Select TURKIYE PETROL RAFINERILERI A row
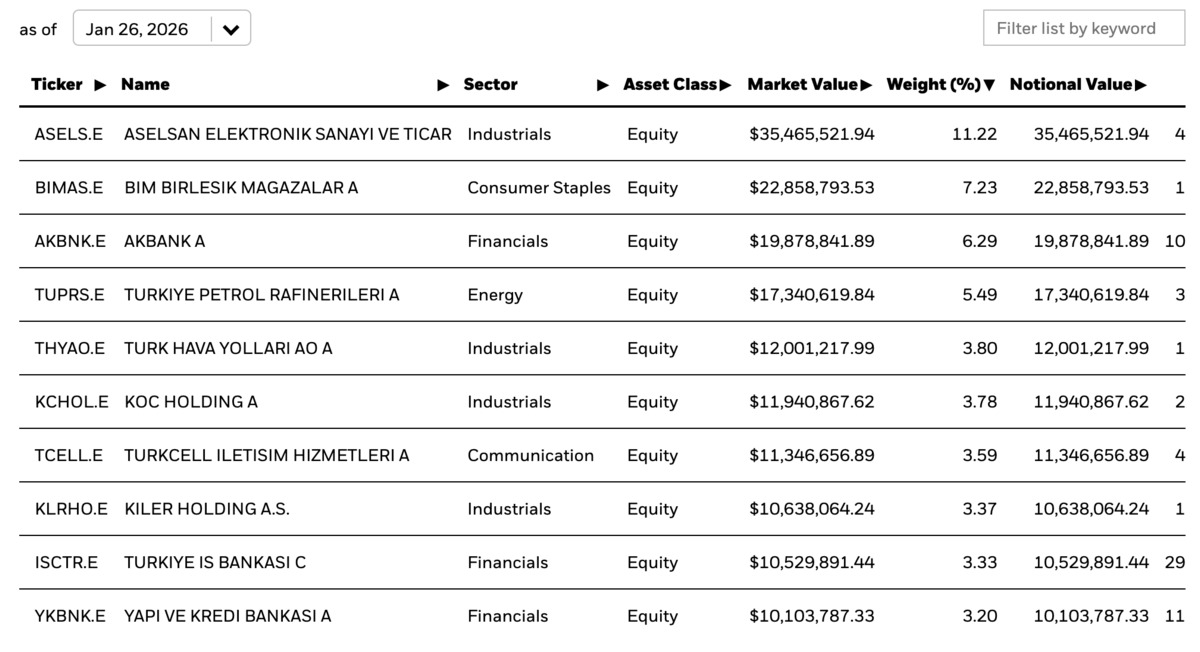Viewport: 1200px width, 652px height. tap(602, 295)
